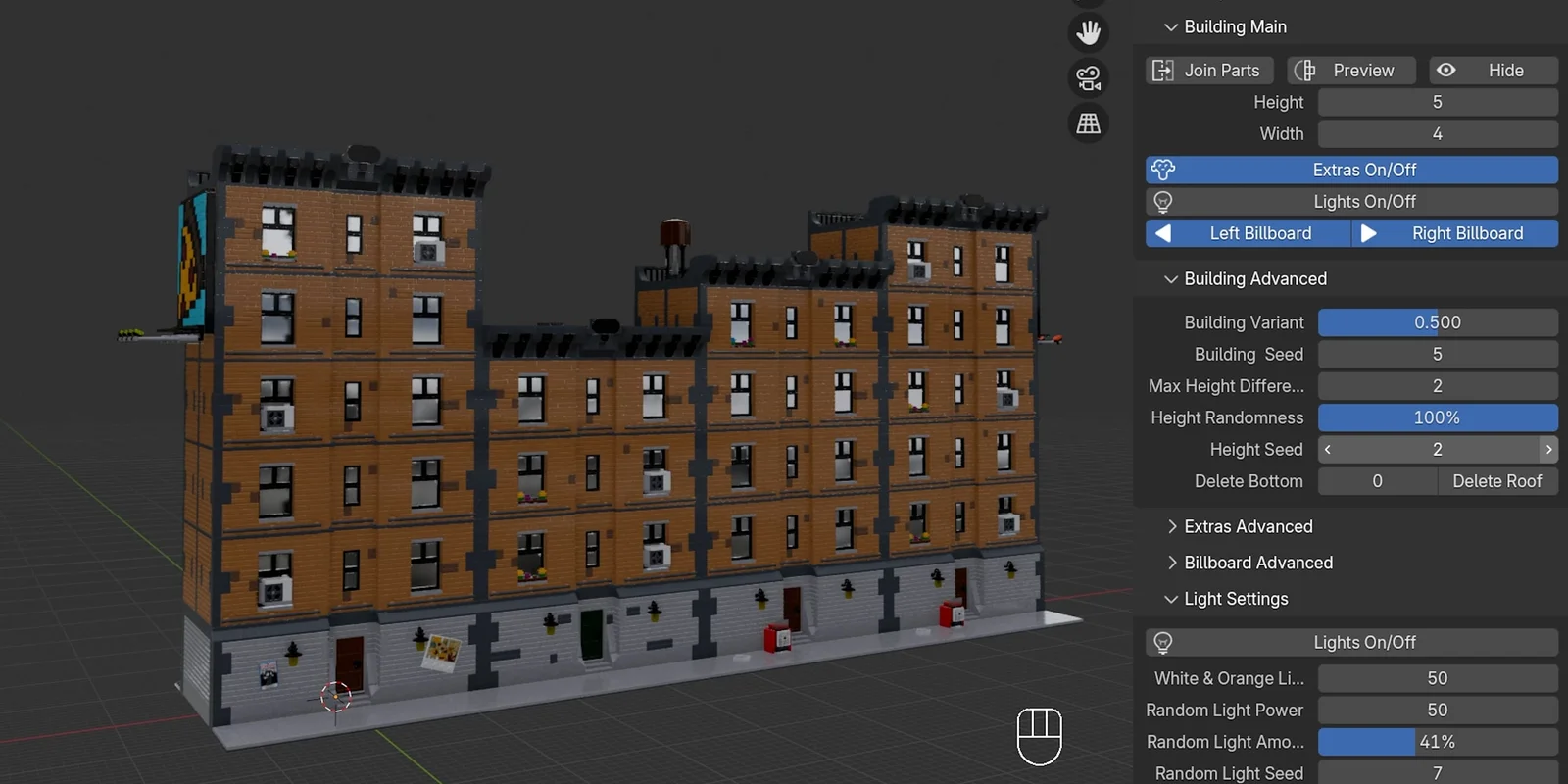Adjust the Height Randomness slider

[x=1438, y=417]
